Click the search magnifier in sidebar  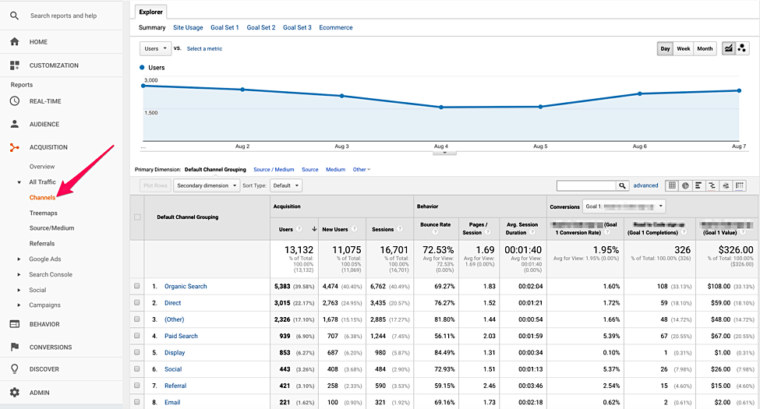(15, 16)
